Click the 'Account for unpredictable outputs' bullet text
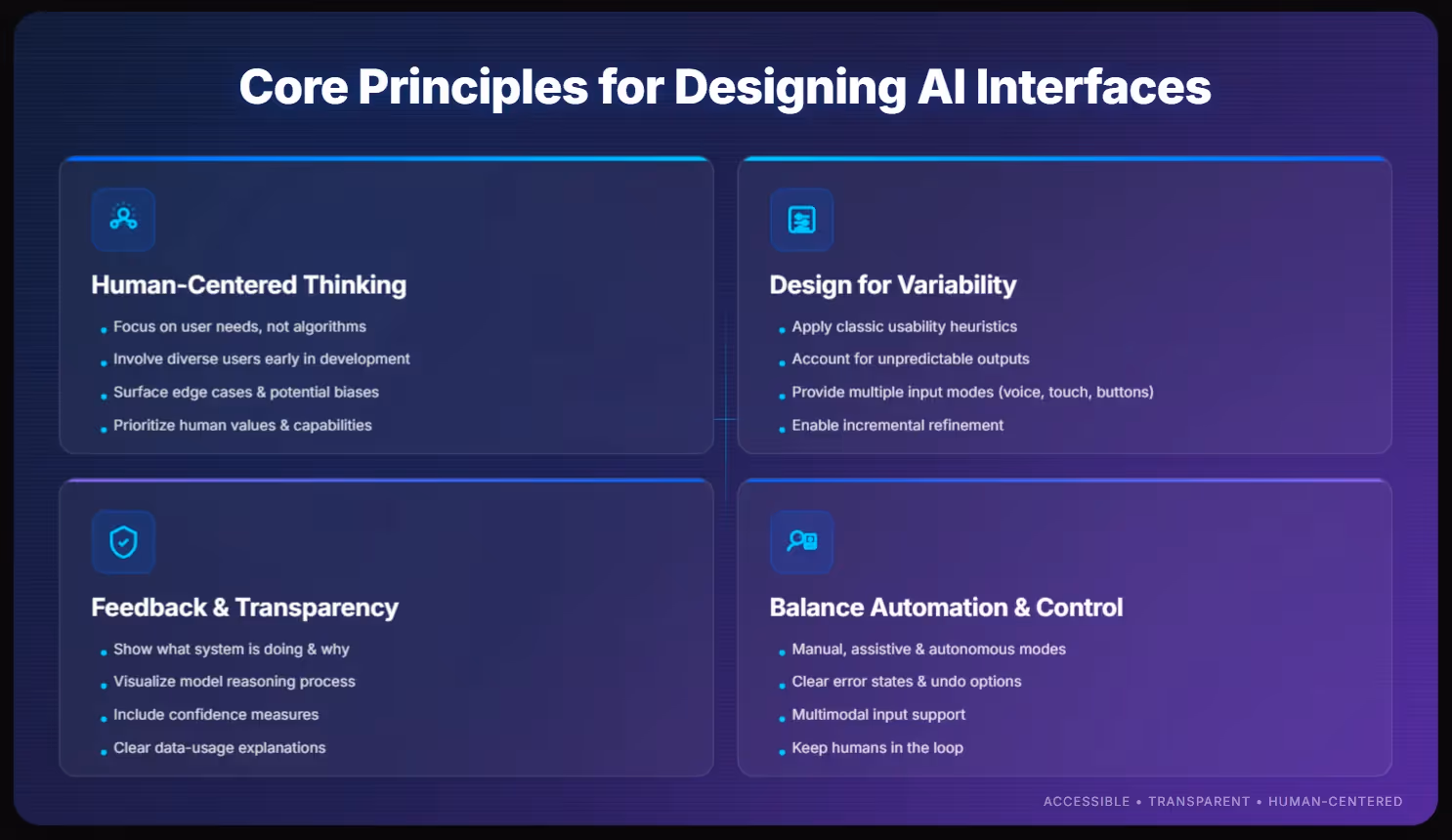This screenshot has height=840, width=1452. [x=910, y=358]
